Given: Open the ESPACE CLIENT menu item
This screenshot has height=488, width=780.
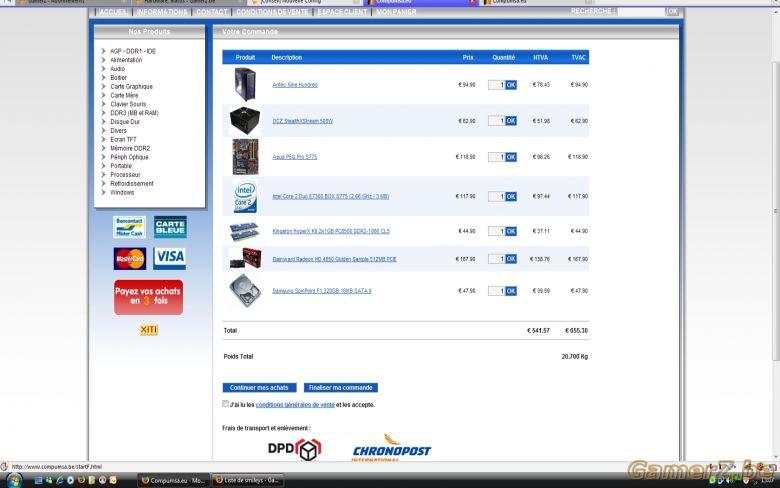Looking at the screenshot, I should click(x=342, y=12).
